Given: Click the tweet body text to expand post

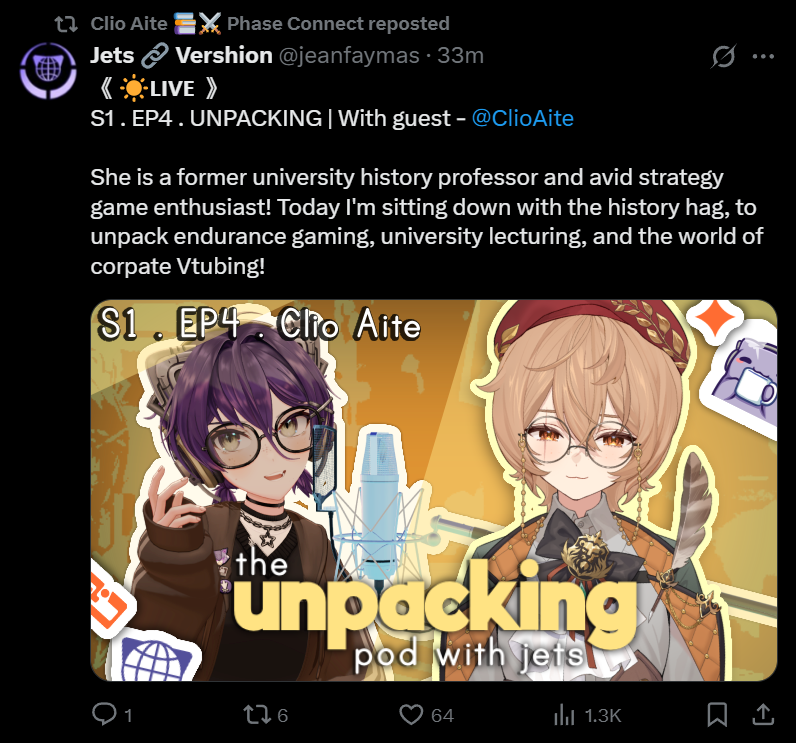Looking at the screenshot, I should pyautogui.click(x=426, y=221).
